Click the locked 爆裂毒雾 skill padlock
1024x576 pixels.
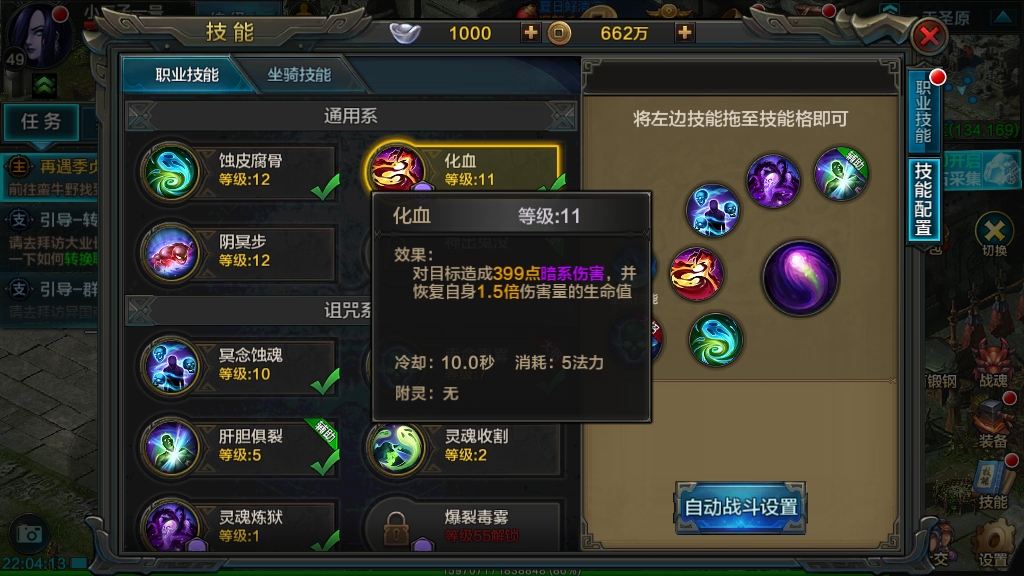(x=396, y=526)
